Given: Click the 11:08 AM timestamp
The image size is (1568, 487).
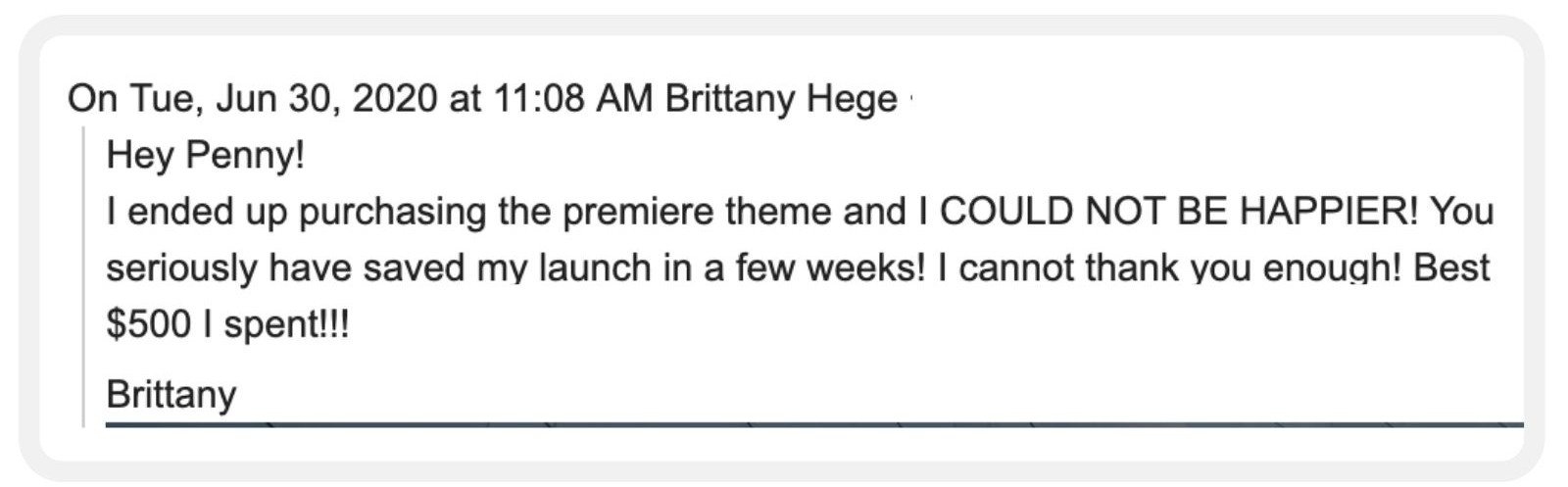Looking at the screenshot, I should click(573, 98).
